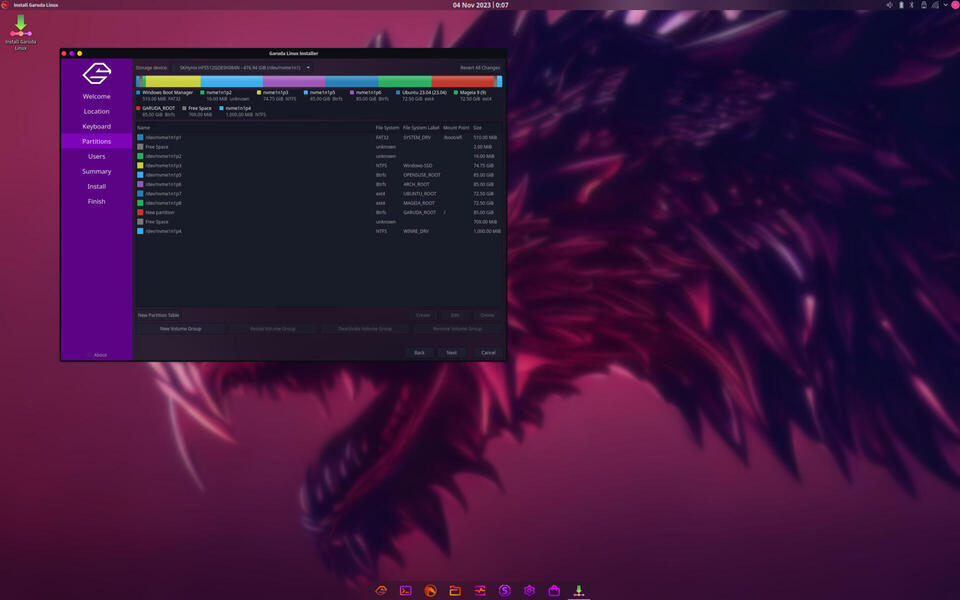Open the file manager from the dock
This screenshot has width=960, height=600.
point(455,590)
